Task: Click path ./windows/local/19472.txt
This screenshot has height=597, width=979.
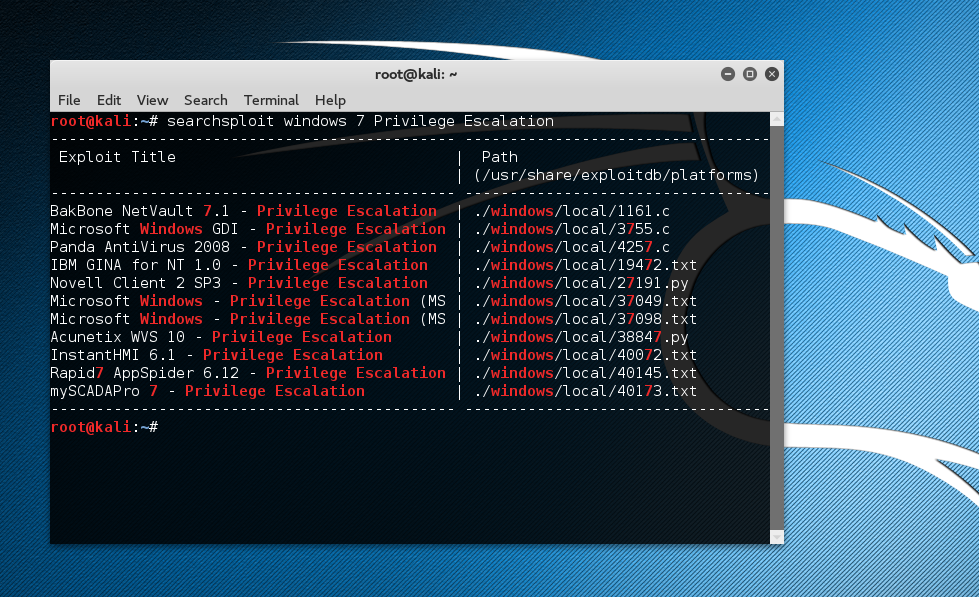Action: (585, 265)
